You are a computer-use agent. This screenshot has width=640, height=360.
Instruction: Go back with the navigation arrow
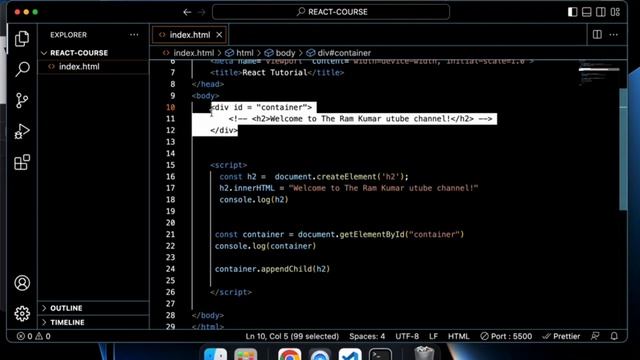coord(187,12)
